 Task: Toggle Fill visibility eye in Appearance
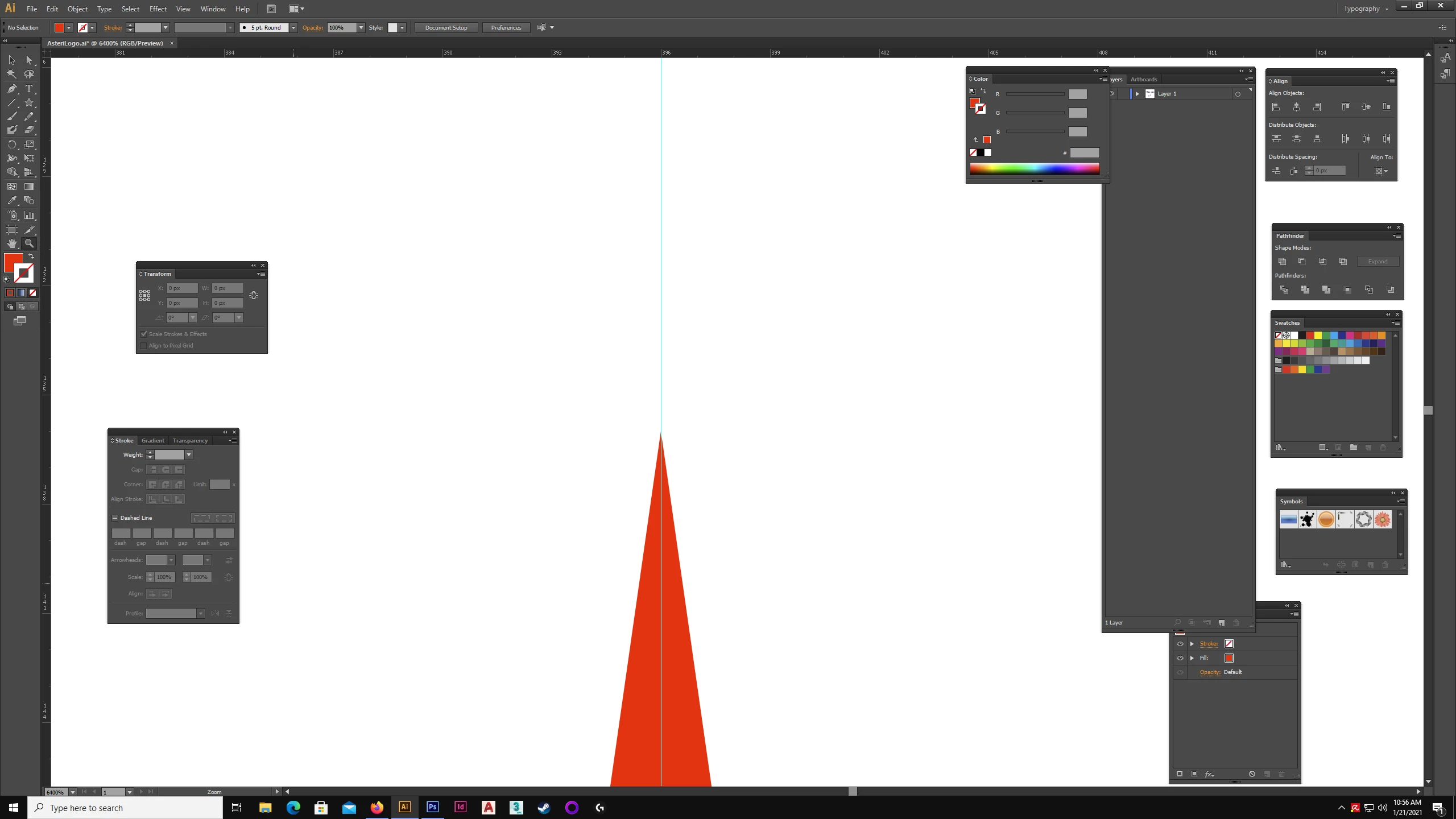click(1180, 658)
